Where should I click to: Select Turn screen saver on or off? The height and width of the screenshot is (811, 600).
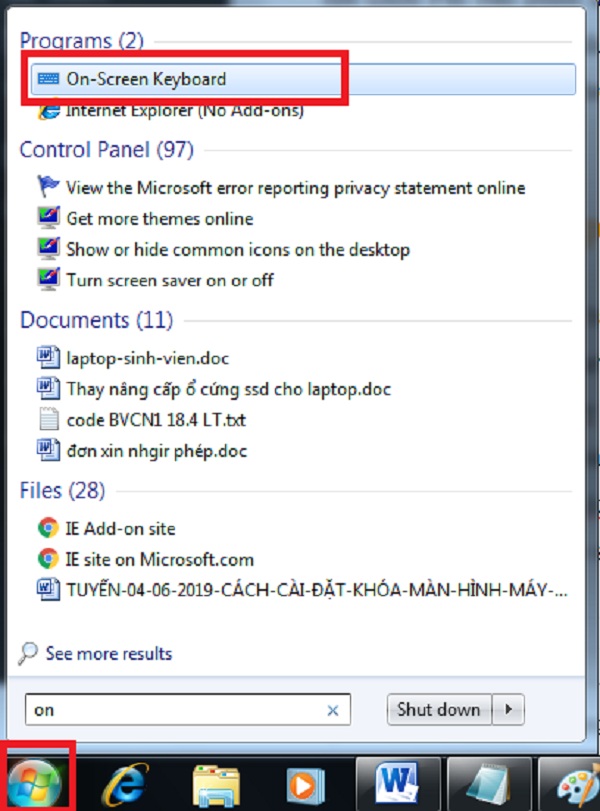pyautogui.click(x=169, y=280)
